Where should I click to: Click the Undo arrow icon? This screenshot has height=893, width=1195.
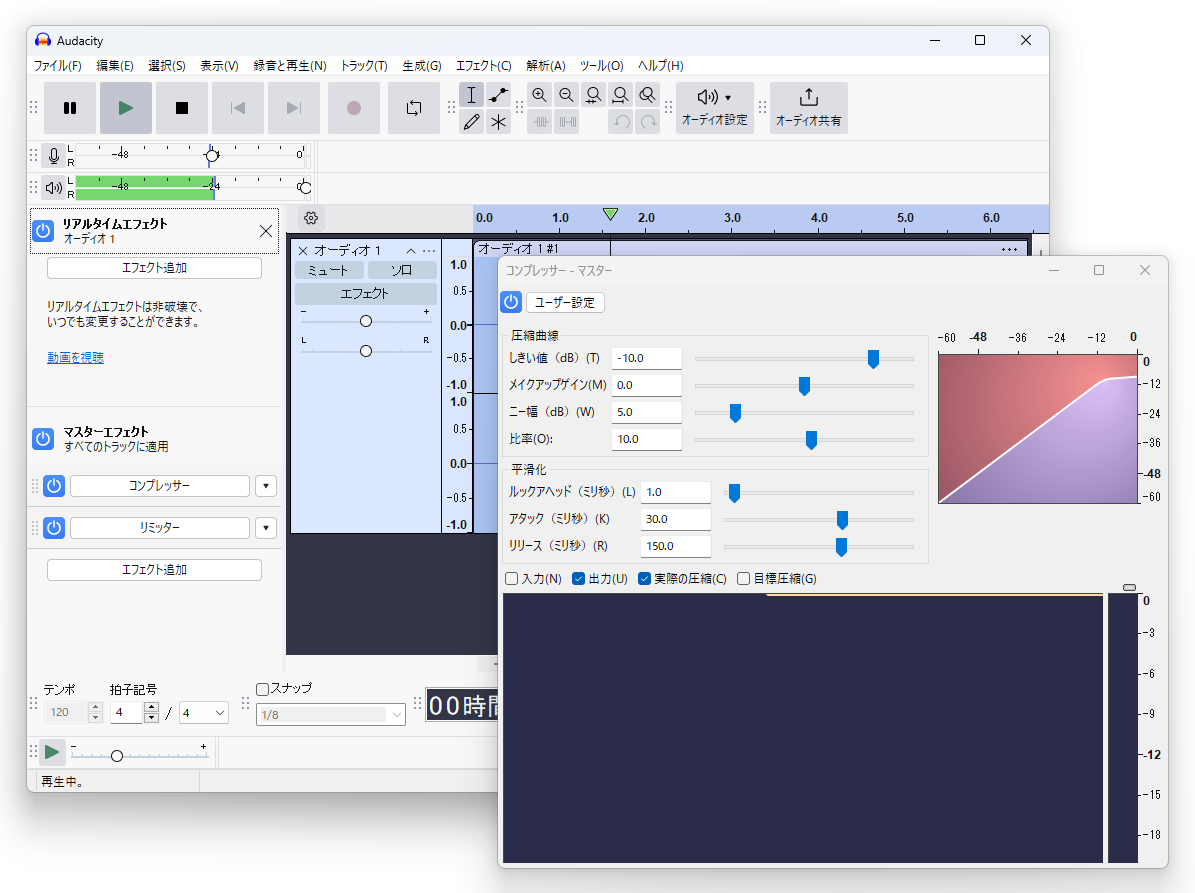click(620, 122)
